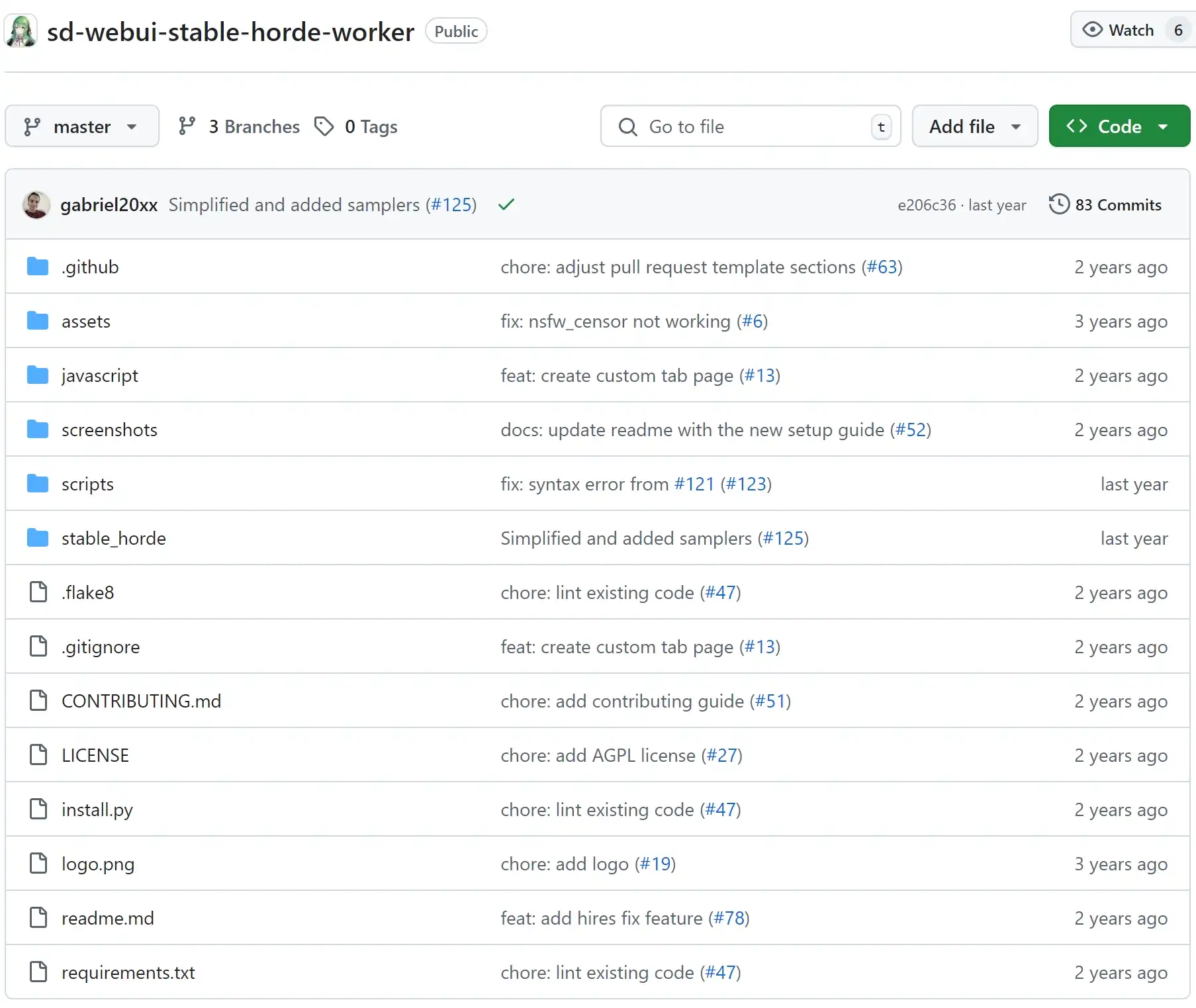Open the stable_horde folder name

(x=114, y=538)
